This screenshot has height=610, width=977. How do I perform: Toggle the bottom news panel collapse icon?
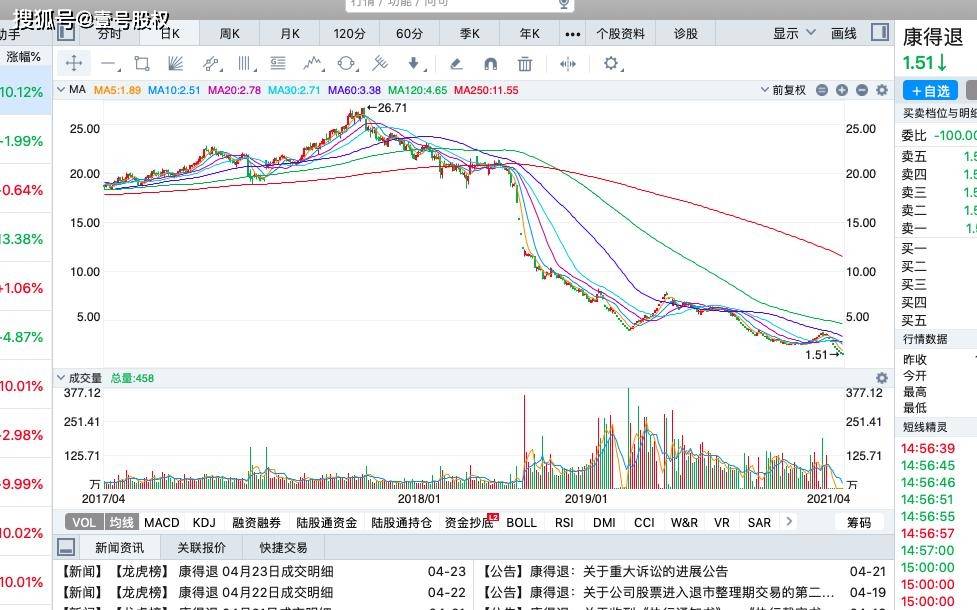66,547
